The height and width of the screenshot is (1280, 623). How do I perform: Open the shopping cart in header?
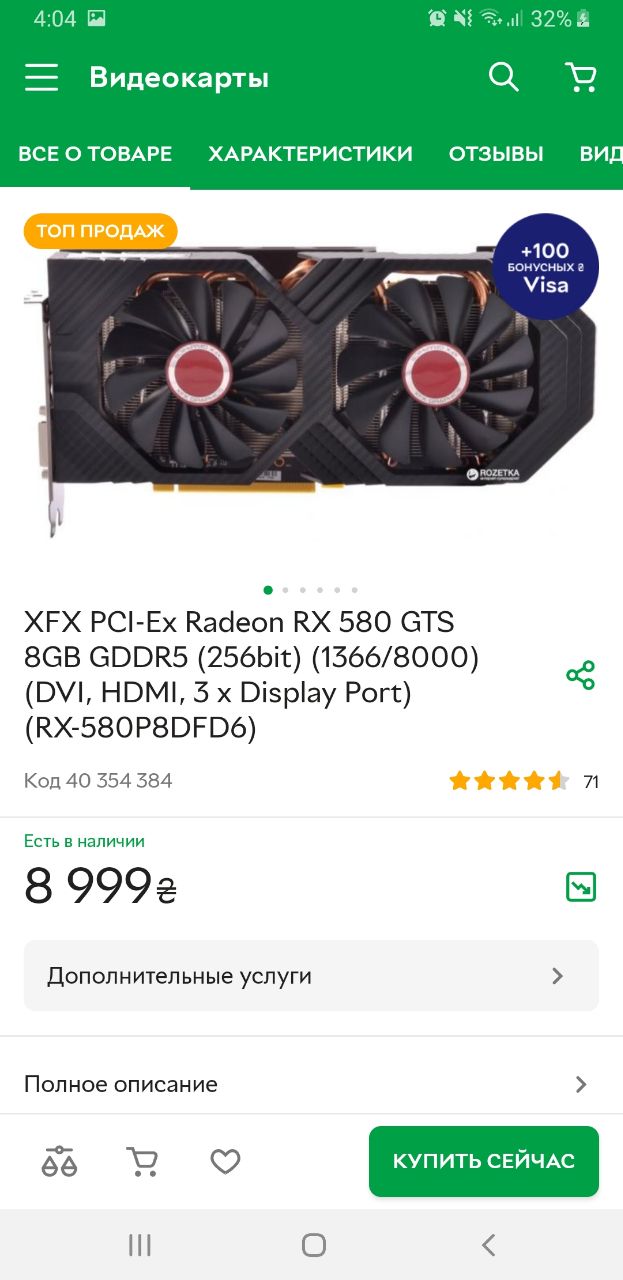point(580,77)
